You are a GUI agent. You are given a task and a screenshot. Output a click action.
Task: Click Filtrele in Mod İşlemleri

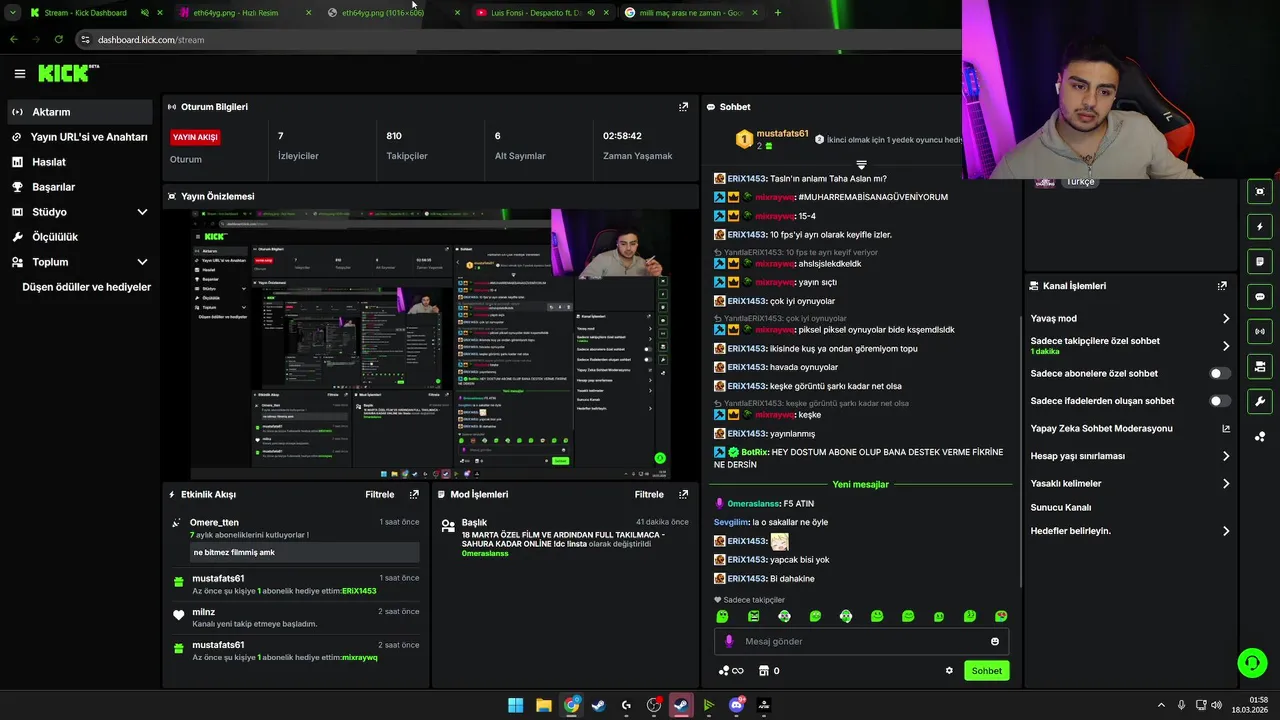tap(649, 494)
